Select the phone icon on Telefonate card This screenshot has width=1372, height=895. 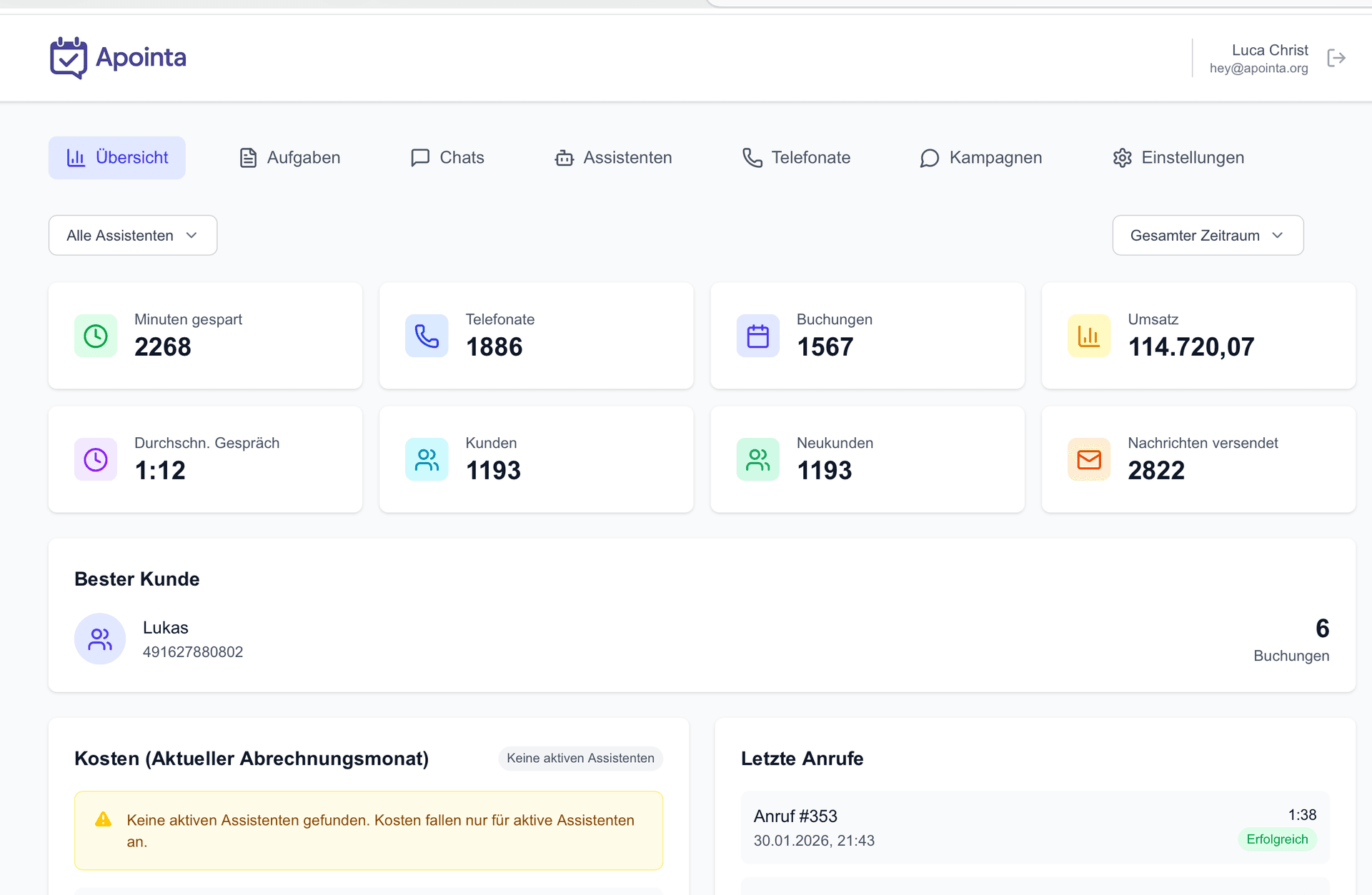pyautogui.click(x=426, y=336)
